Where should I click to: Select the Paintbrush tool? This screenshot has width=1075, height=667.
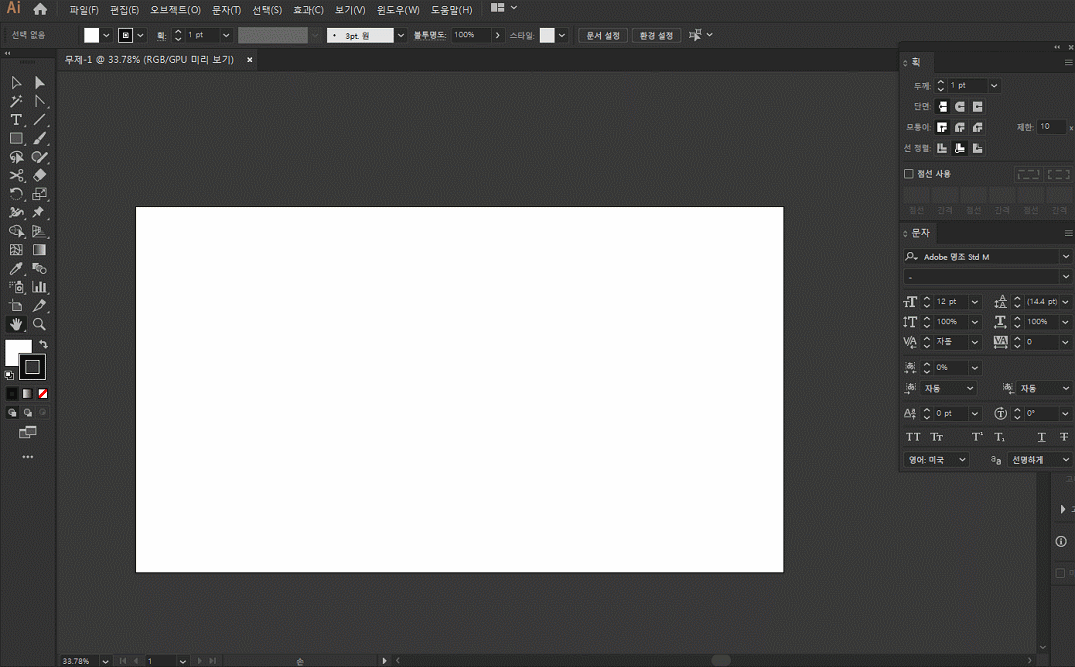pos(39,138)
